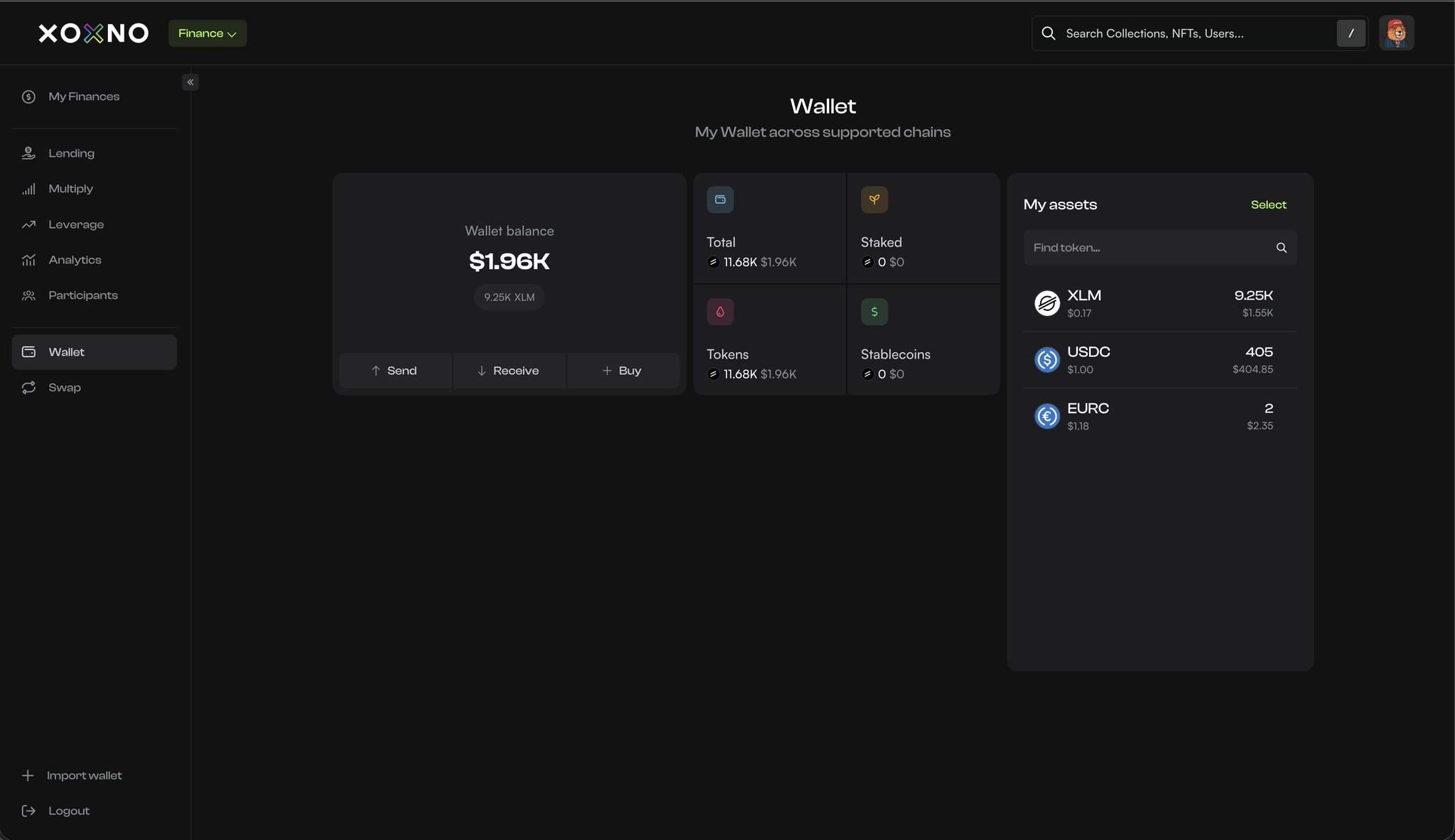The height and width of the screenshot is (840, 1455).
Task: Select the USDC asset icon
Action: pyautogui.click(x=1046, y=360)
